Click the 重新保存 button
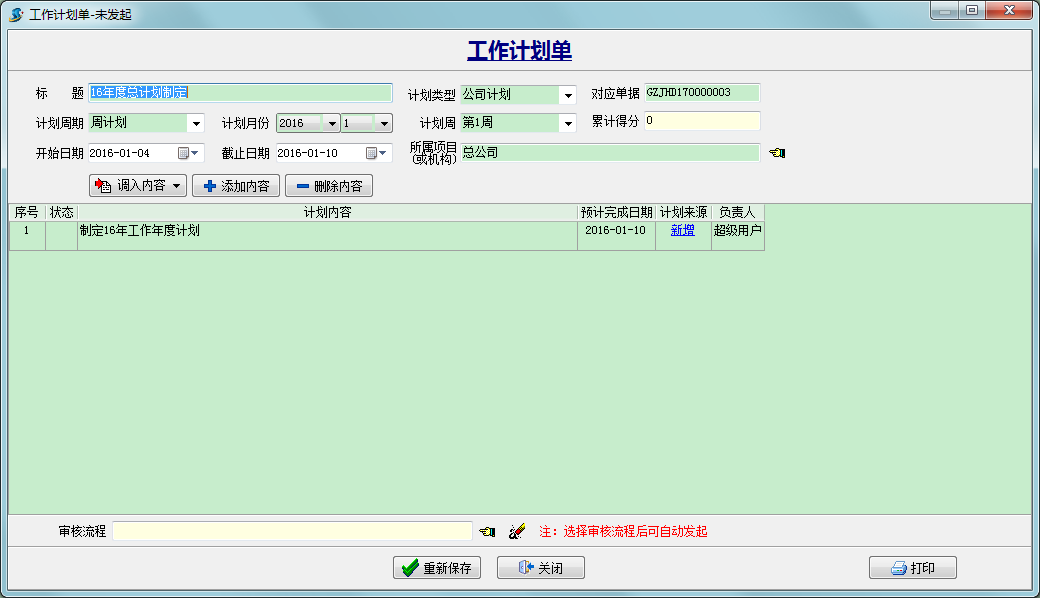The image size is (1040, 598). pyautogui.click(x=437, y=568)
